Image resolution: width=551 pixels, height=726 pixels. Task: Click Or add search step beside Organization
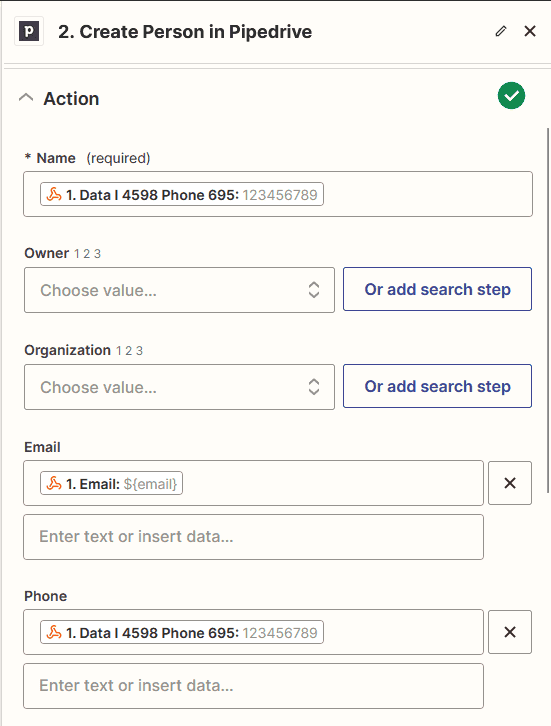pyautogui.click(x=437, y=386)
